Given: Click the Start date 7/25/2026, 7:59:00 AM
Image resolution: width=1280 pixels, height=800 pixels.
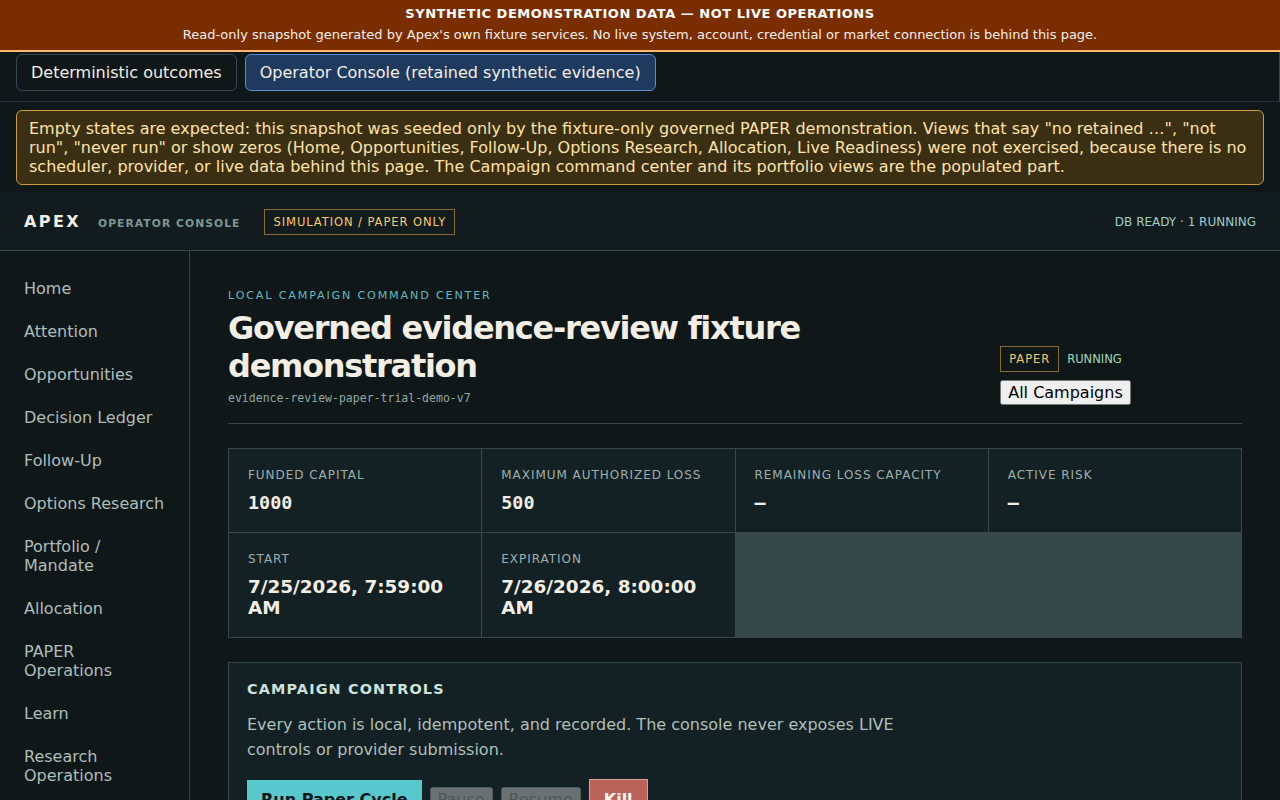Looking at the screenshot, I should (x=345, y=597).
